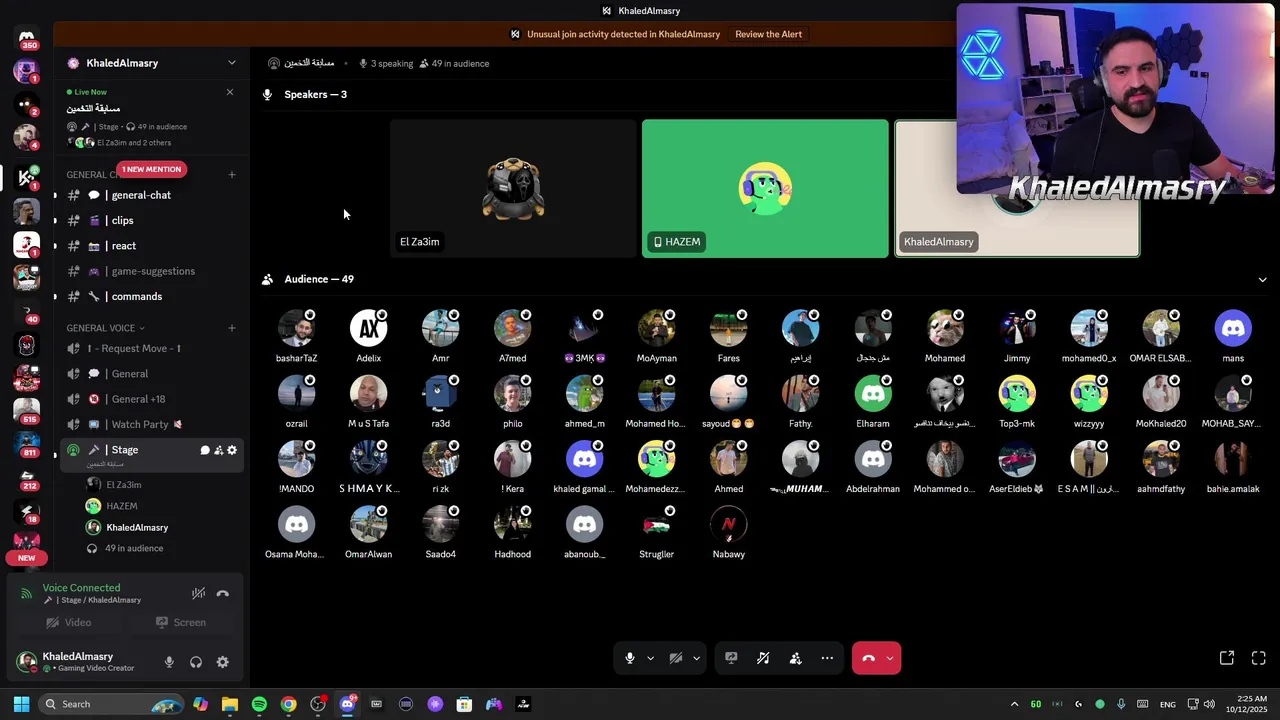Pop out the stage window
This screenshot has width=1280, height=720.
point(1227,658)
